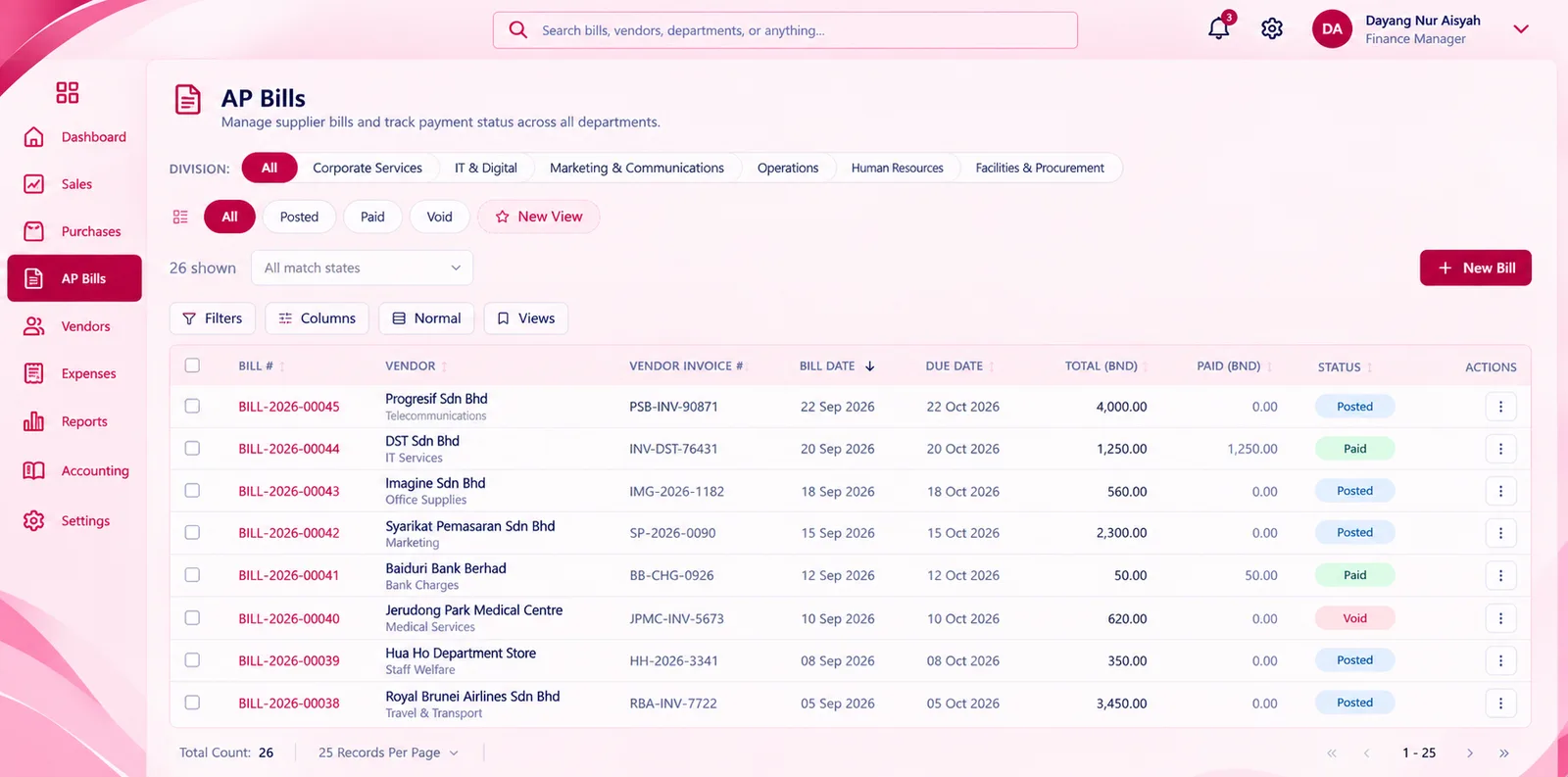
Task: Open the notifications bell
Action: [1219, 28]
